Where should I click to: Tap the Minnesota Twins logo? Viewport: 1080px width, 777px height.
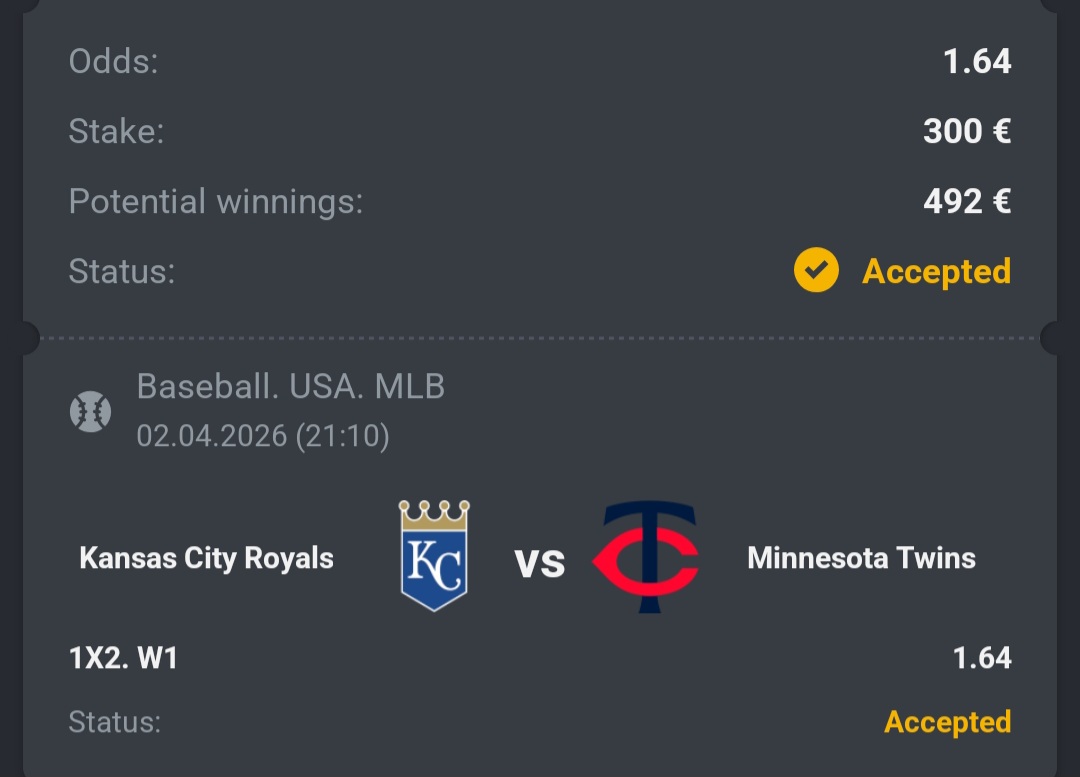point(646,557)
